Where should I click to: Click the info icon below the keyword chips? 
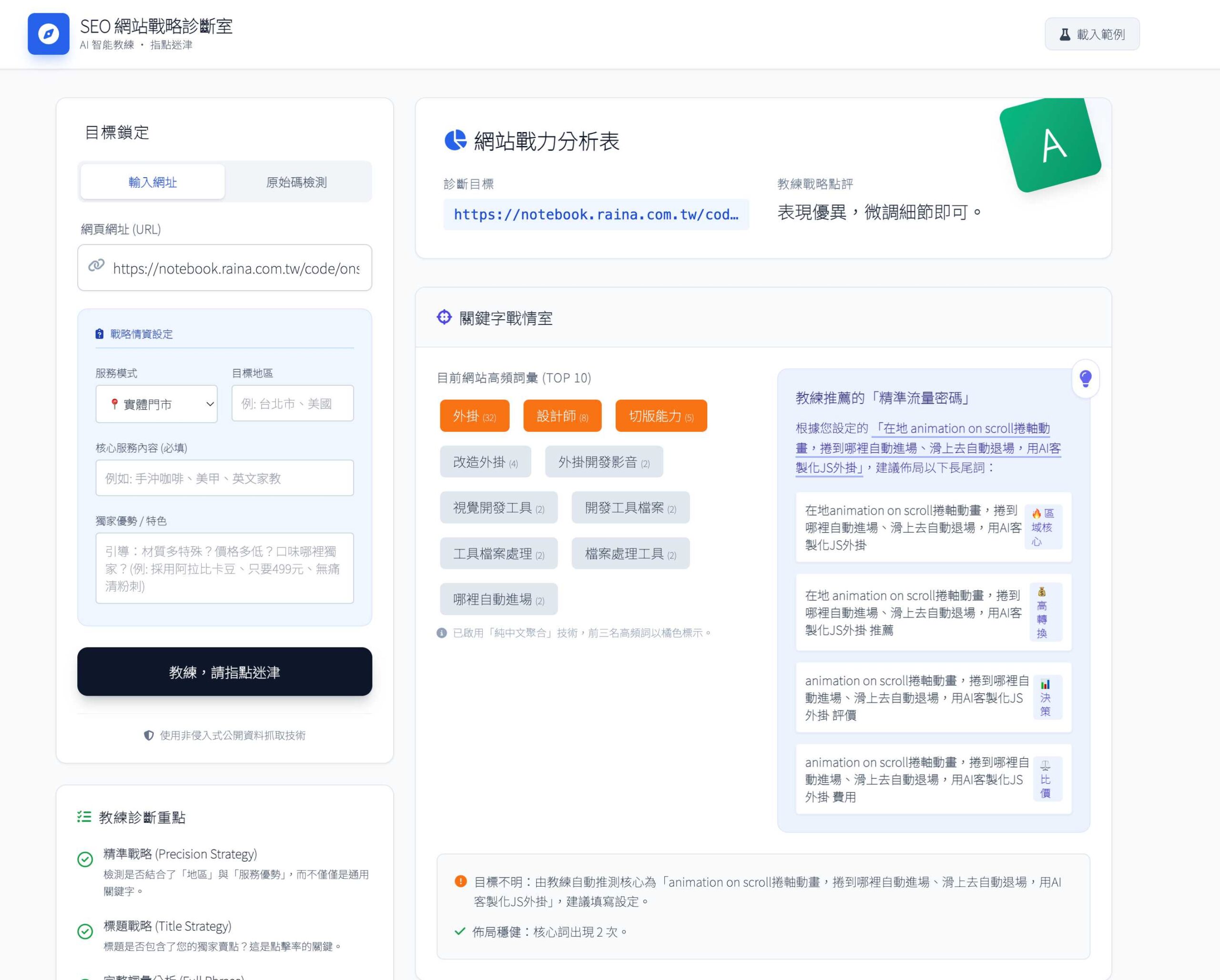click(x=442, y=633)
